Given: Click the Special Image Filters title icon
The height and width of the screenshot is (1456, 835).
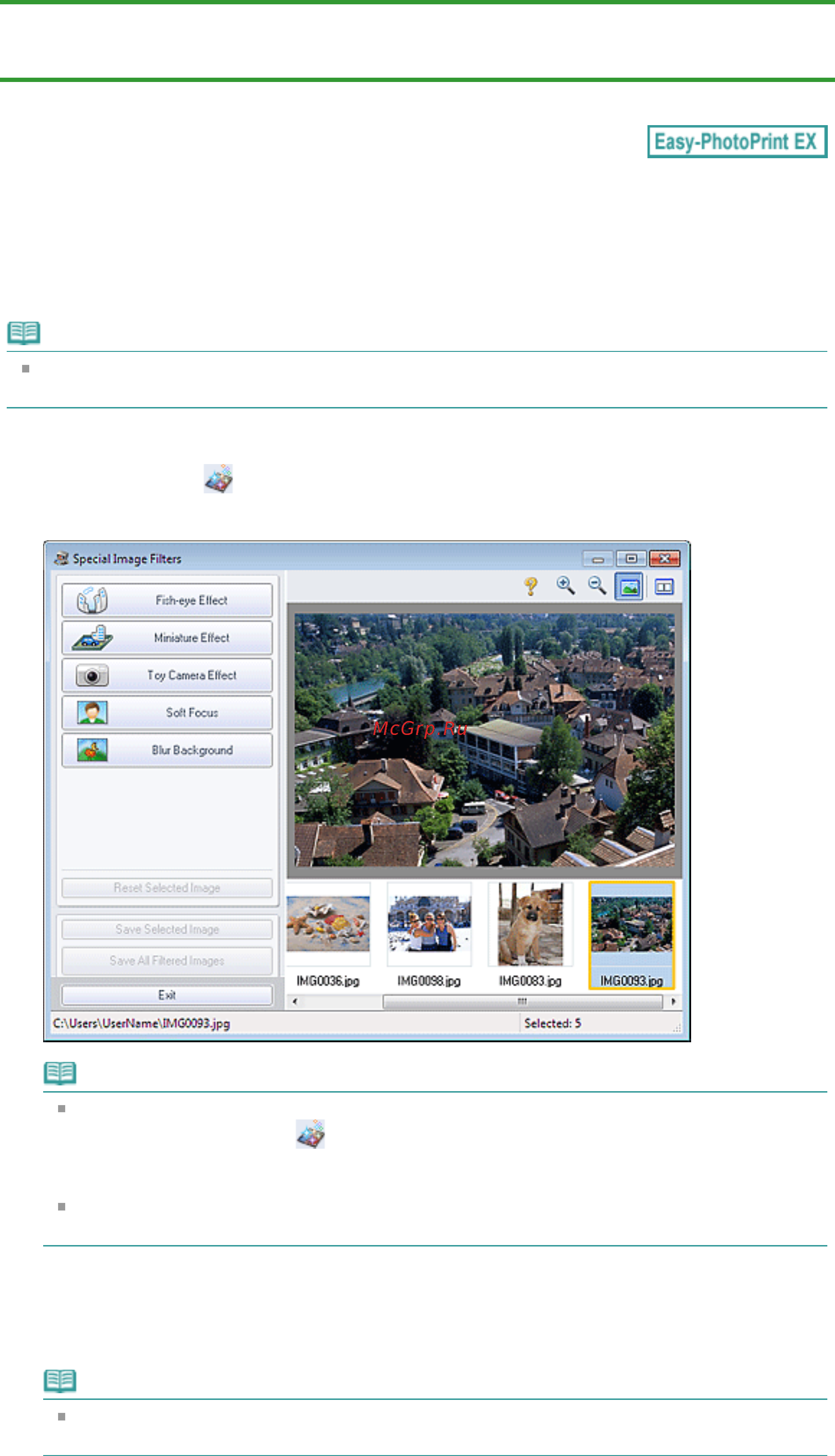Looking at the screenshot, I should pos(61,559).
